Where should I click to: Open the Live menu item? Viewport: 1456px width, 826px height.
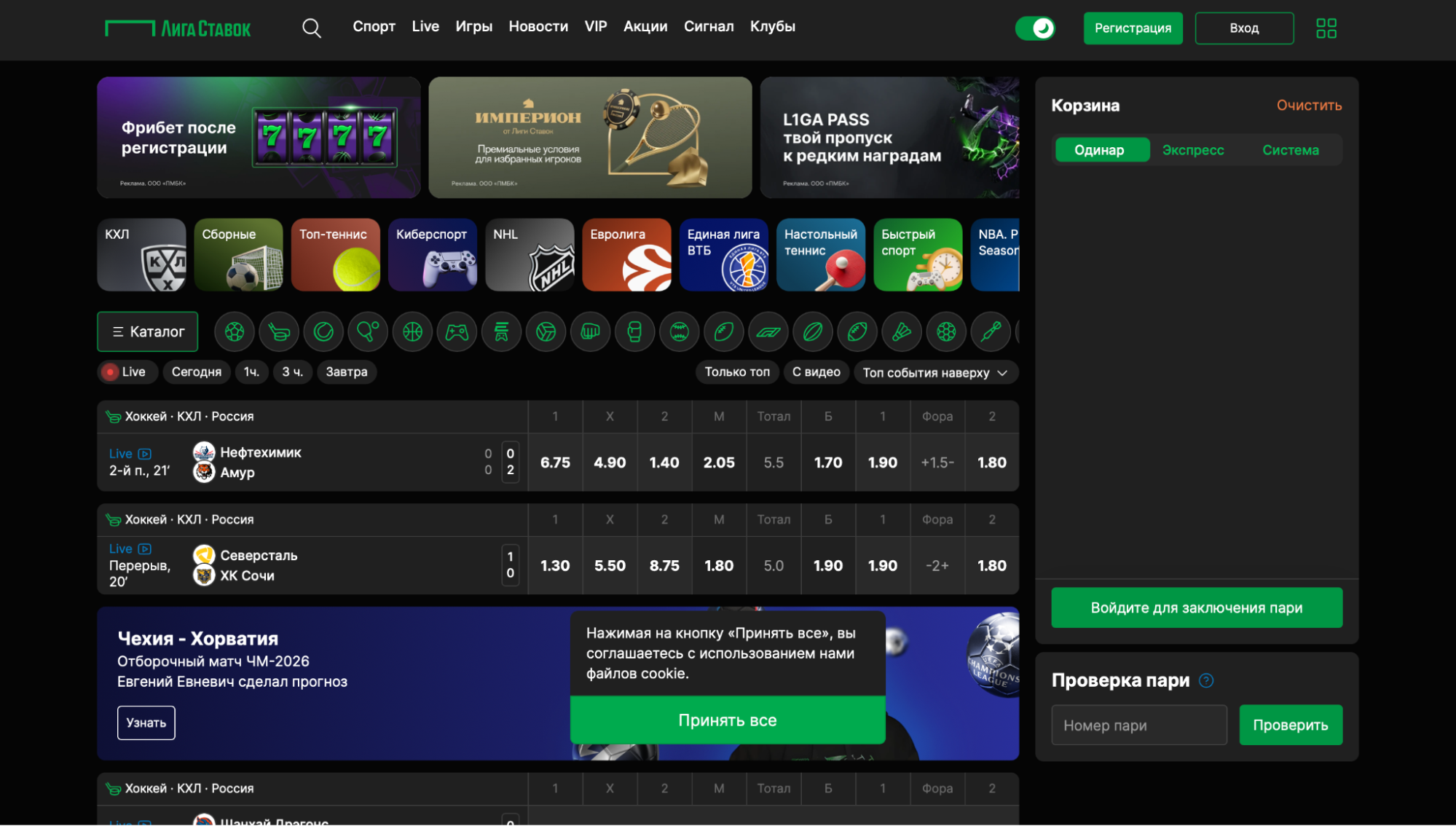(425, 26)
